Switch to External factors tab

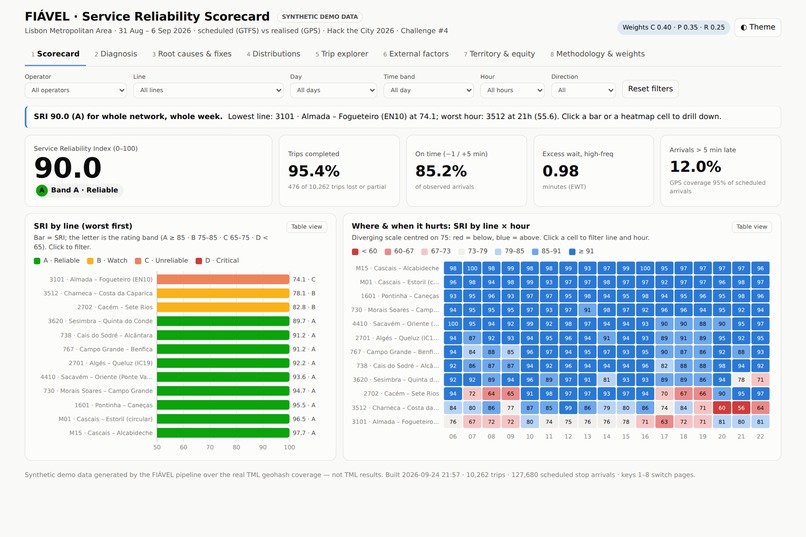click(416, 54)
